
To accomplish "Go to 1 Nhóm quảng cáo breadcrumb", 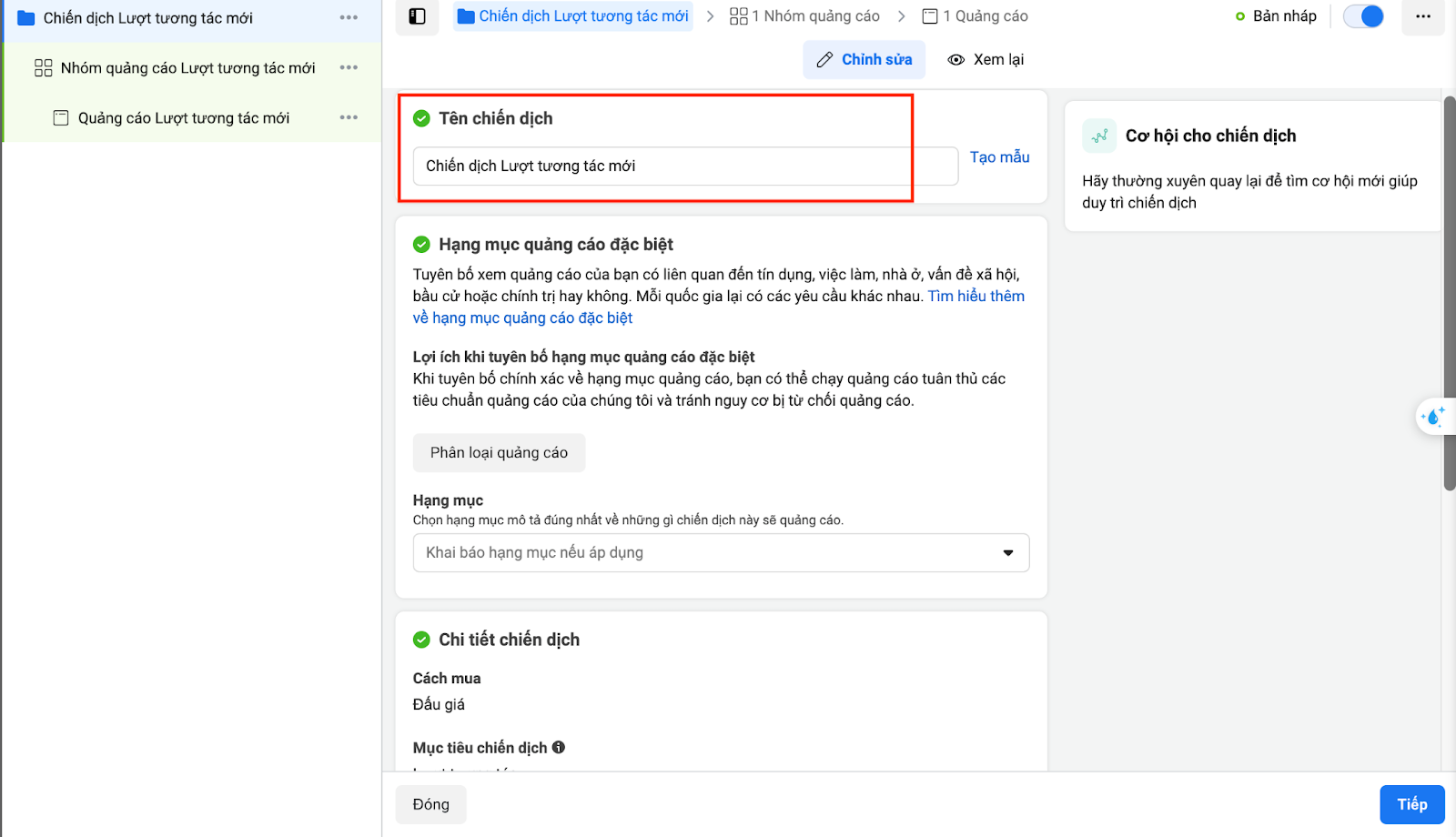I will point(804,16).
